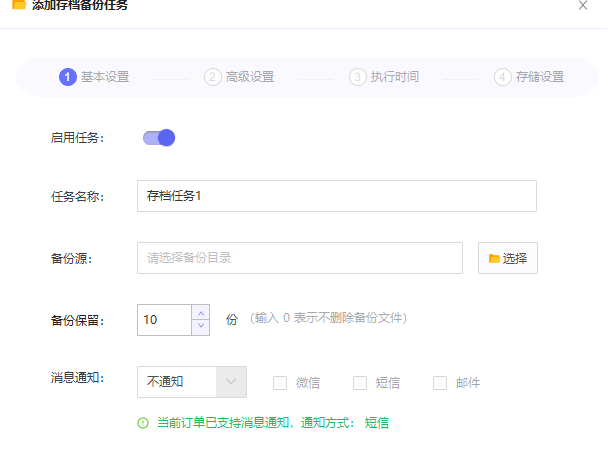Viewport: 610px width, 456px height.
Task: Click the green info icon
Action: tap(143, 423)
